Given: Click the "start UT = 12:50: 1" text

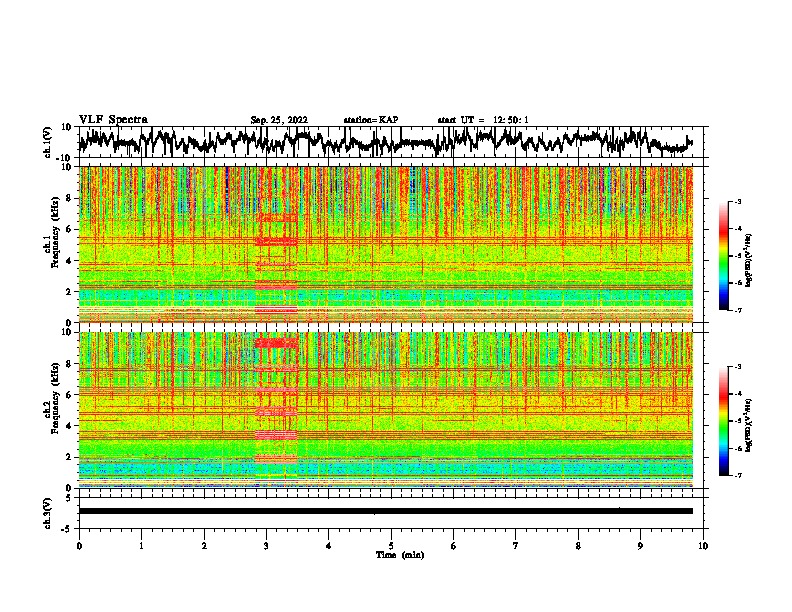Looking at the screenshot, I should [483, 120].
